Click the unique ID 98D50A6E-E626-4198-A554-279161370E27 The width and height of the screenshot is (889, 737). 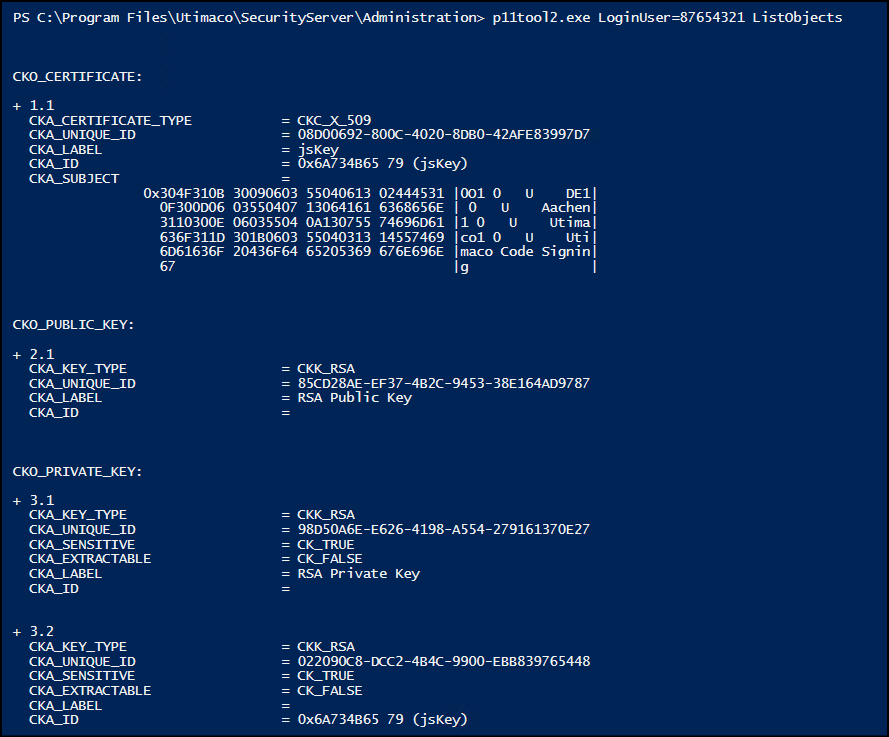tap(444, 530)
